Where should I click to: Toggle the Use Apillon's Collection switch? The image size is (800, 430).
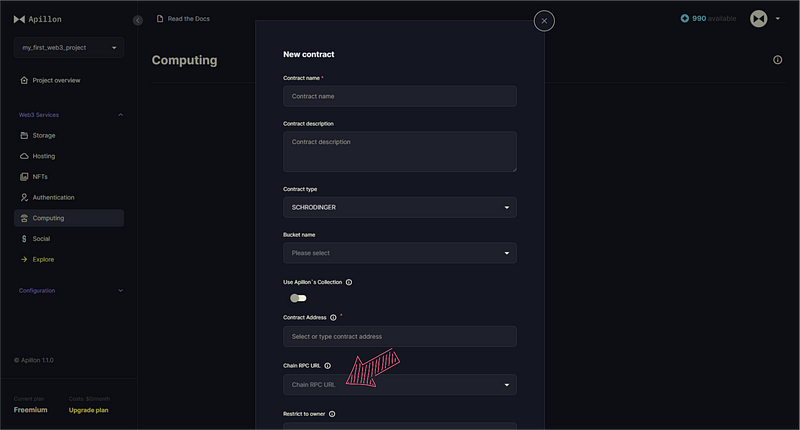pos(298,298)
